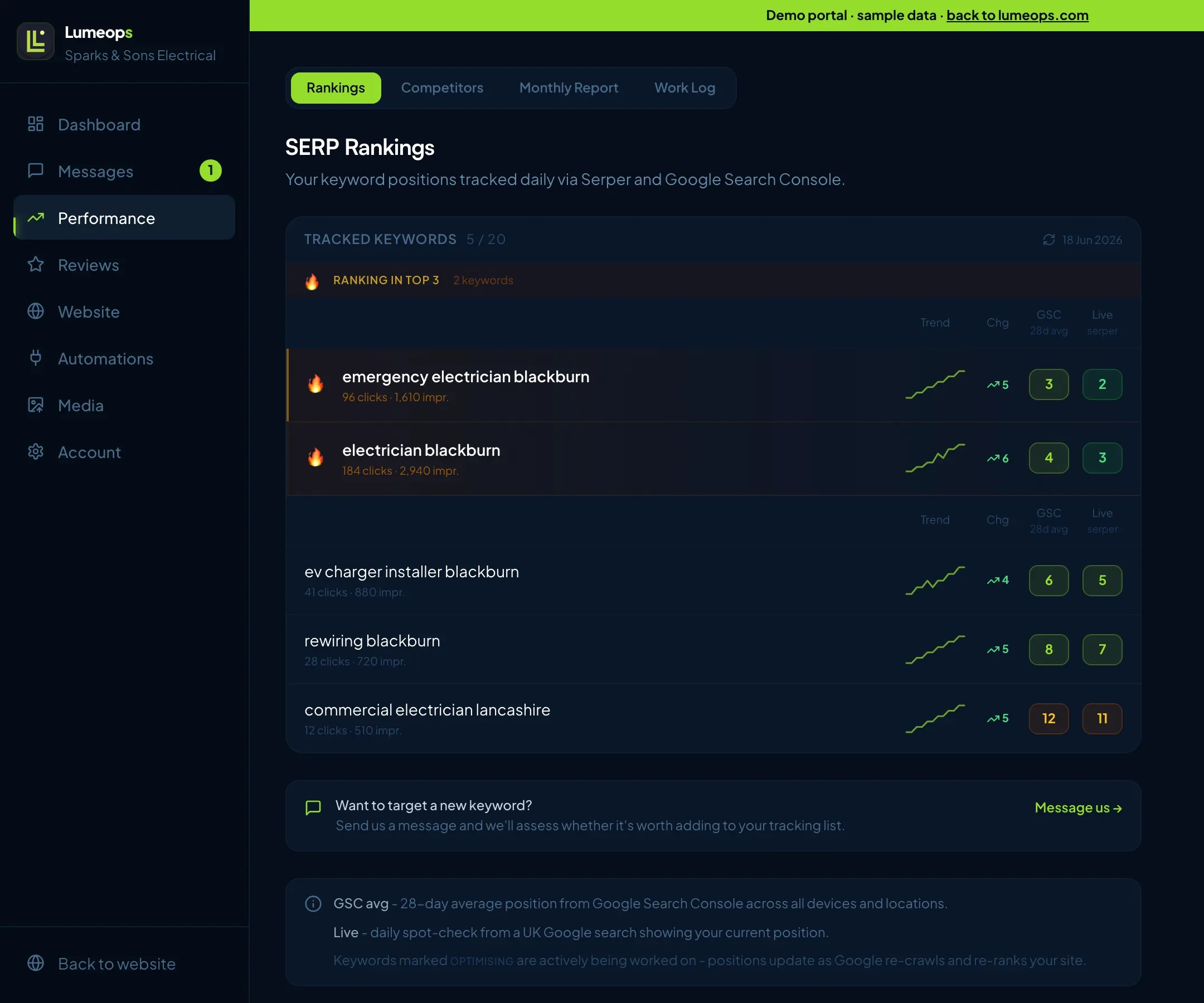This screenshot has width=1204, height=1003.
Task: Click the Tracked Keywords 5 / 20 header
Action: (405, 240)
